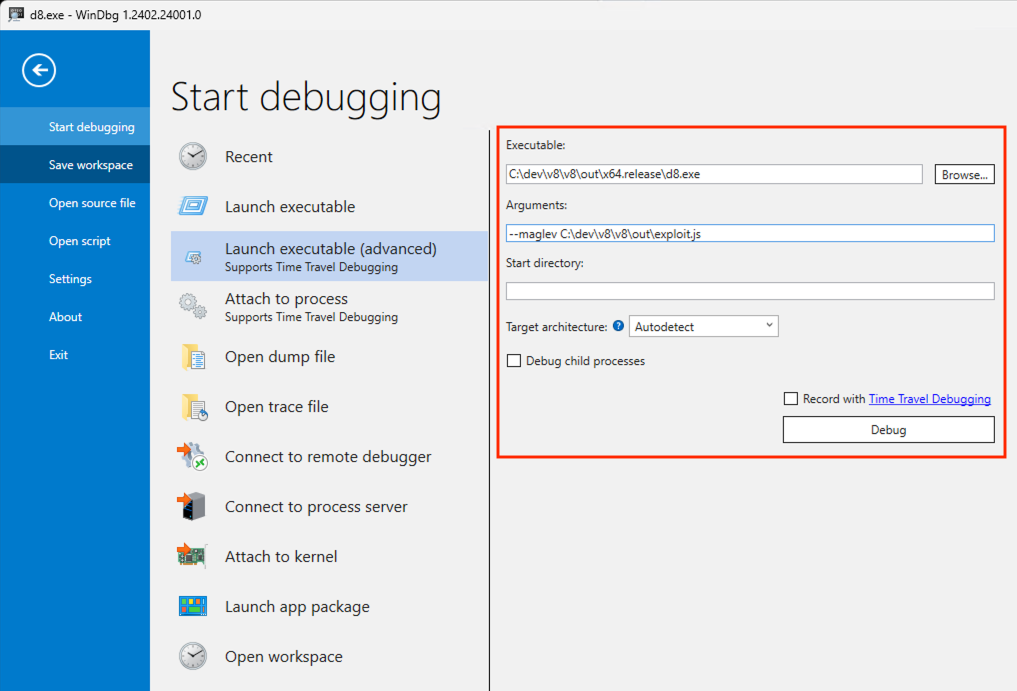This screenshot has height=691, width=1017.
Task: Open the Target architecture dropdown
Action: click(704, 326)
